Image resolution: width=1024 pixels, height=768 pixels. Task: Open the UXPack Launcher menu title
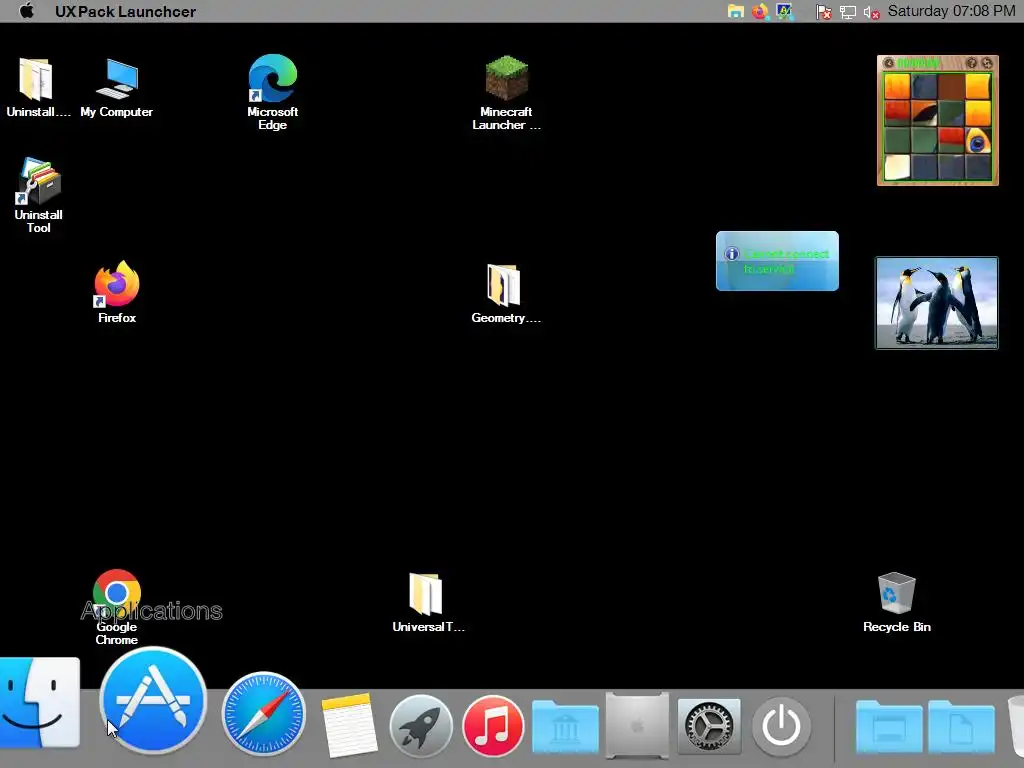tap(125, 12)
